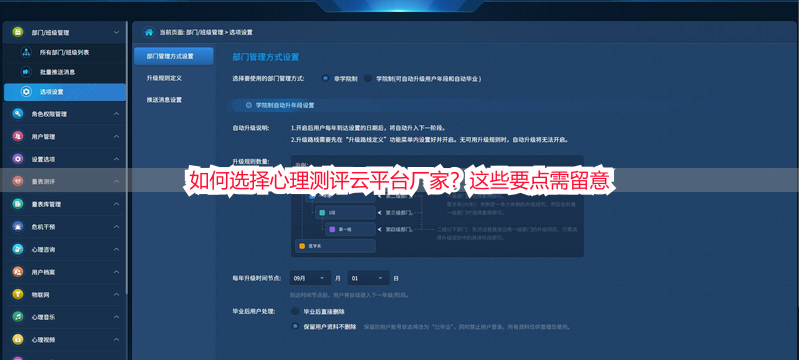
Task: Expand 心理音乐 chevron
Action: coord(116,317)
